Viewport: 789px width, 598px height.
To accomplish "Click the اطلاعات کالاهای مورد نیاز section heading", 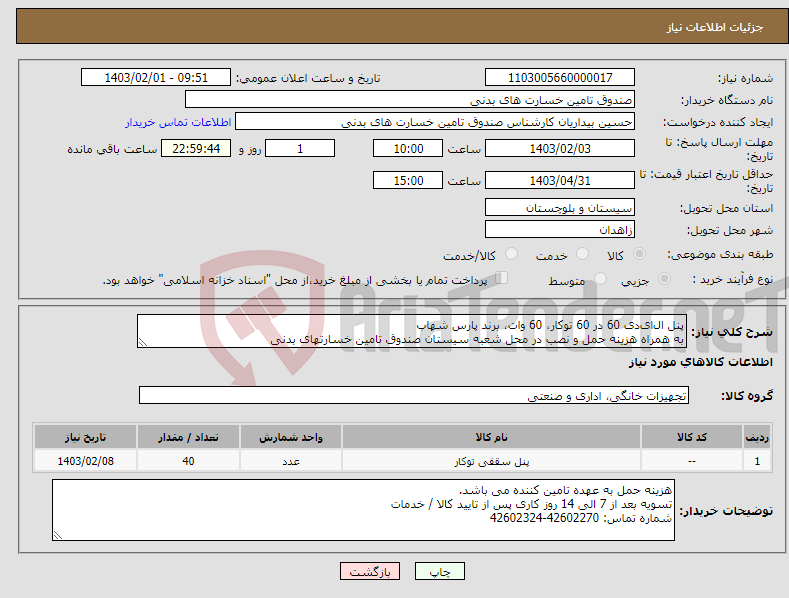I will click(x=700, y=362).
